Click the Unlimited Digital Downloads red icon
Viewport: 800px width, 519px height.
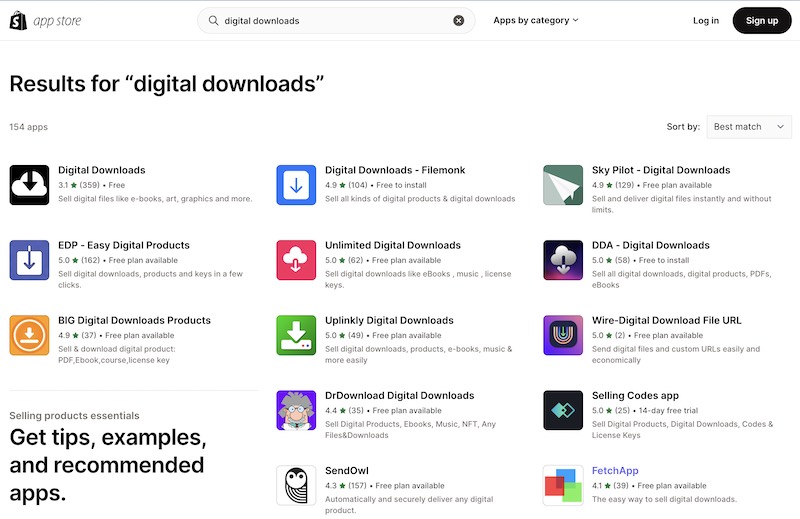click(x=296, y=260)
